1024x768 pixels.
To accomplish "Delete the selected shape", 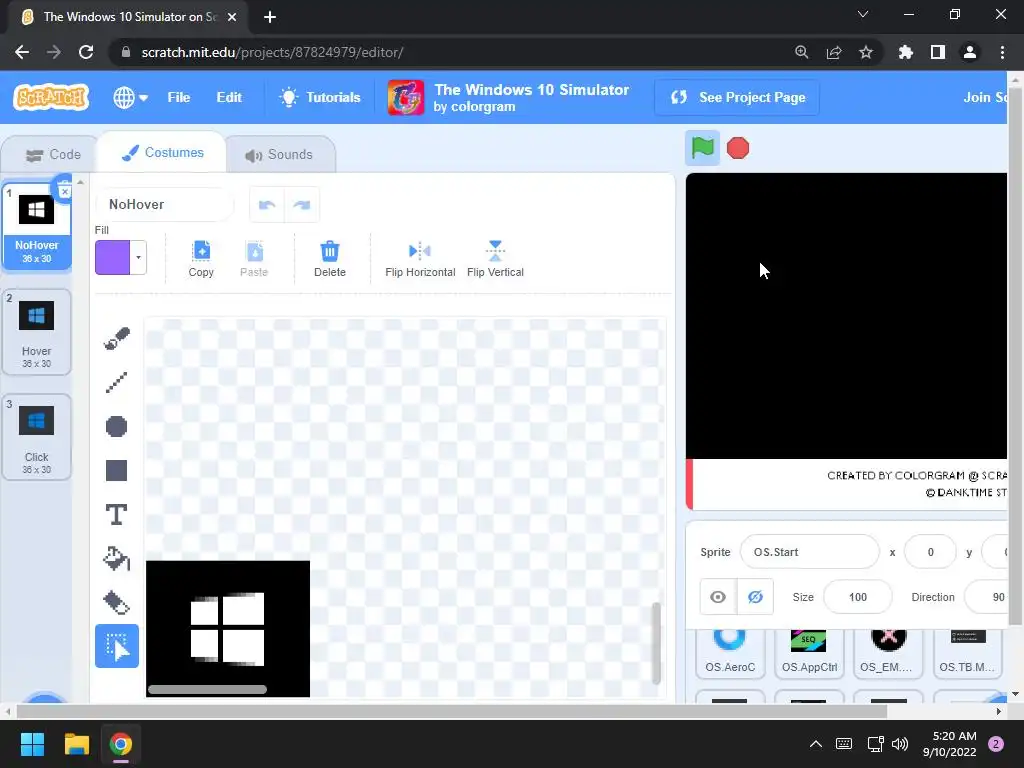I will click(x=330, y=259).
